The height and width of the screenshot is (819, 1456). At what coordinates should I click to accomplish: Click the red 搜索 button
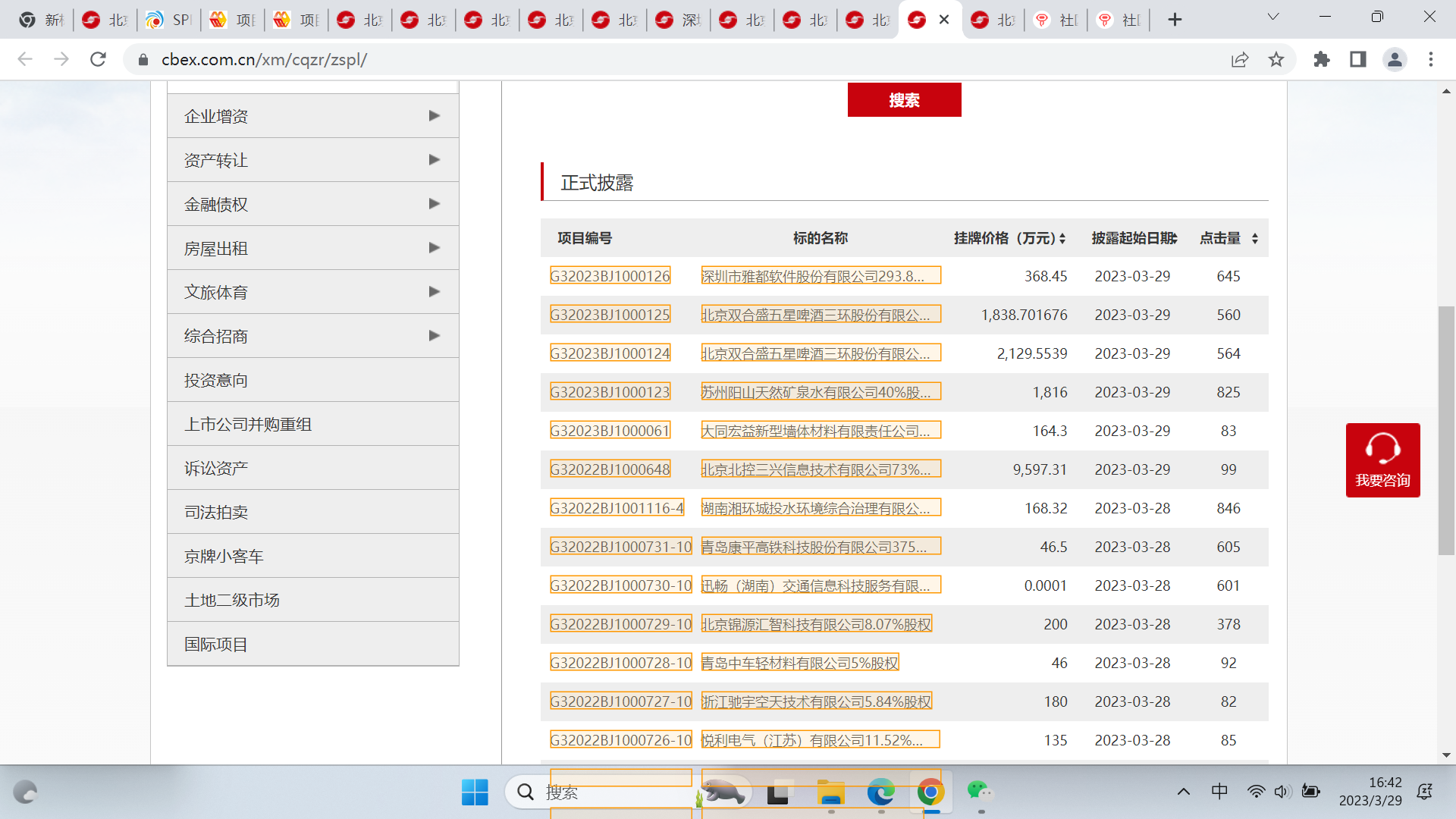(904, 100)
